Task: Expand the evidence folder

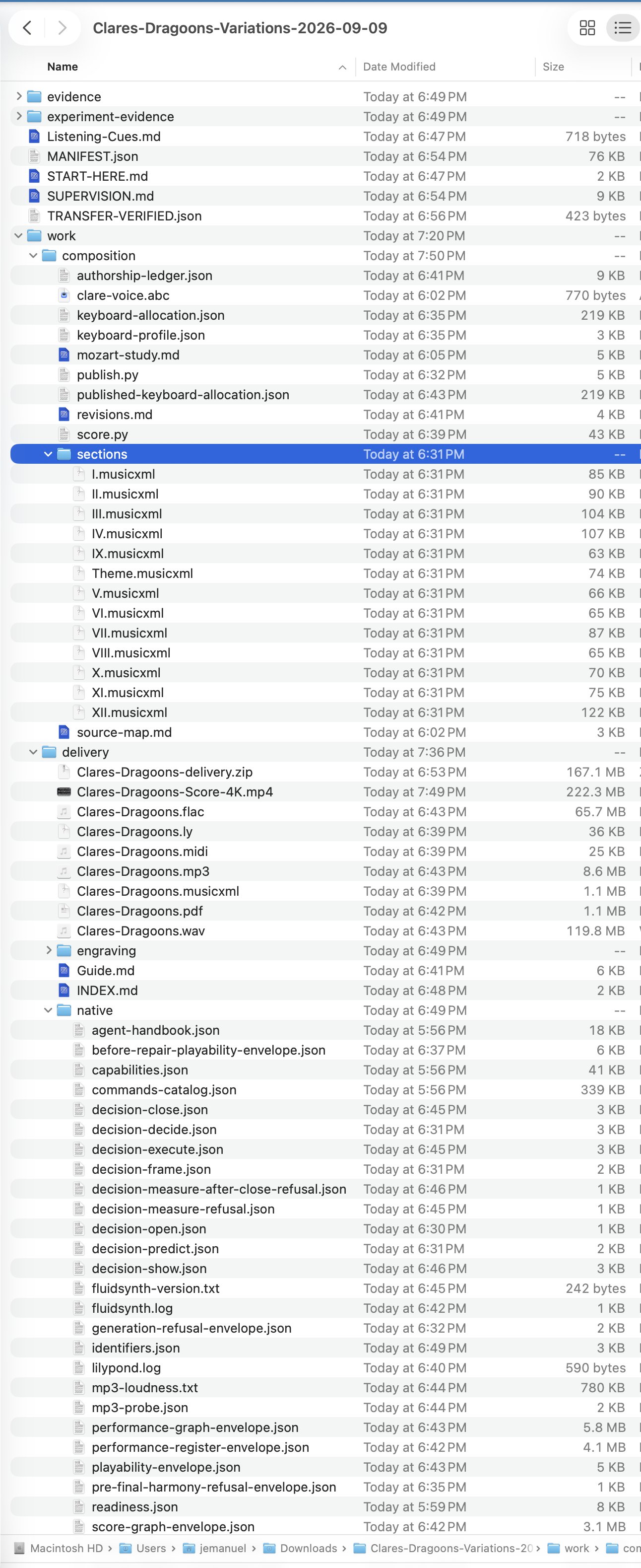Action: (x=19, y=96)
